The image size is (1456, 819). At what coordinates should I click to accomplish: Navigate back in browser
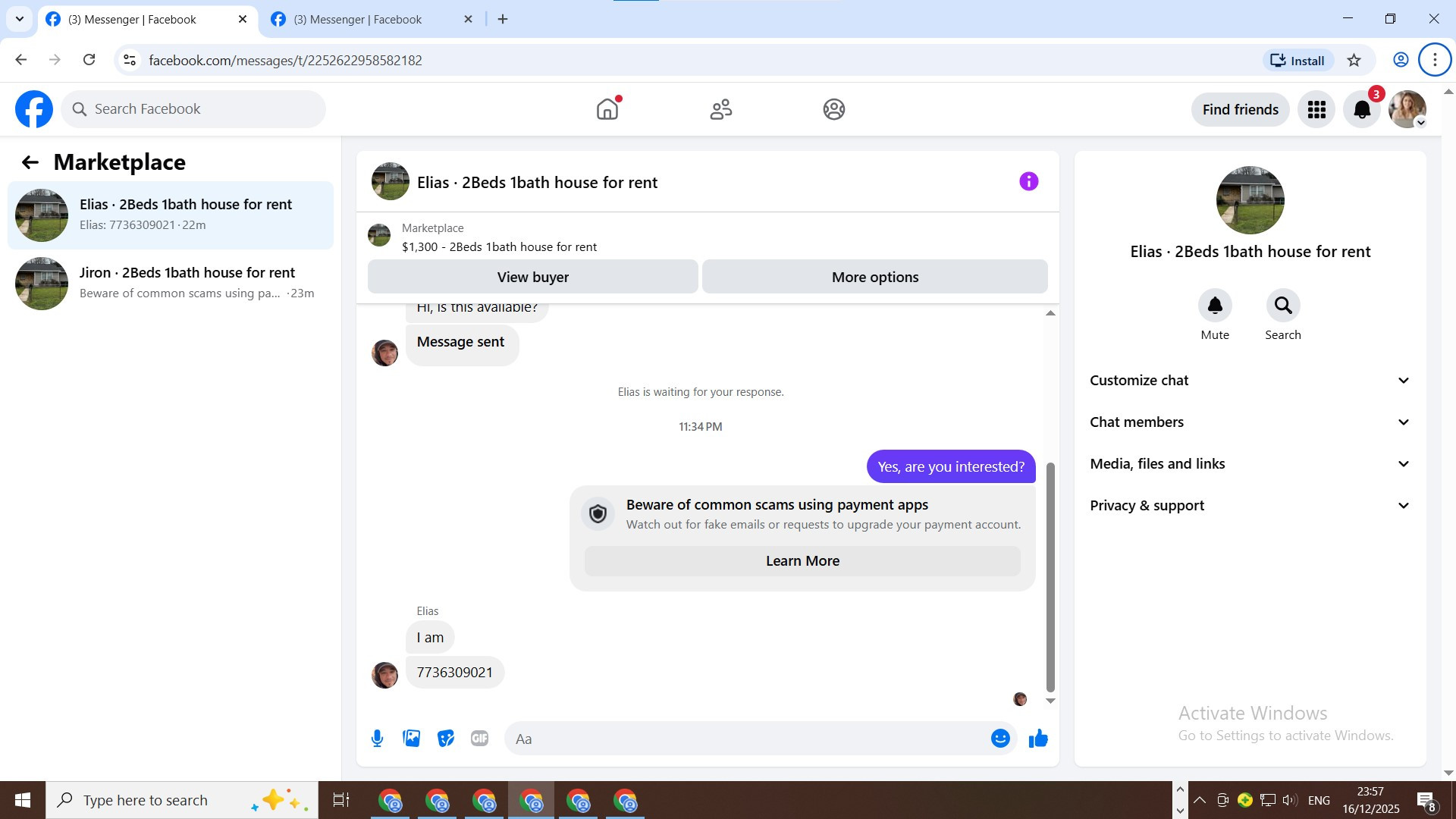pyautogui.click(x=20, y=60)
